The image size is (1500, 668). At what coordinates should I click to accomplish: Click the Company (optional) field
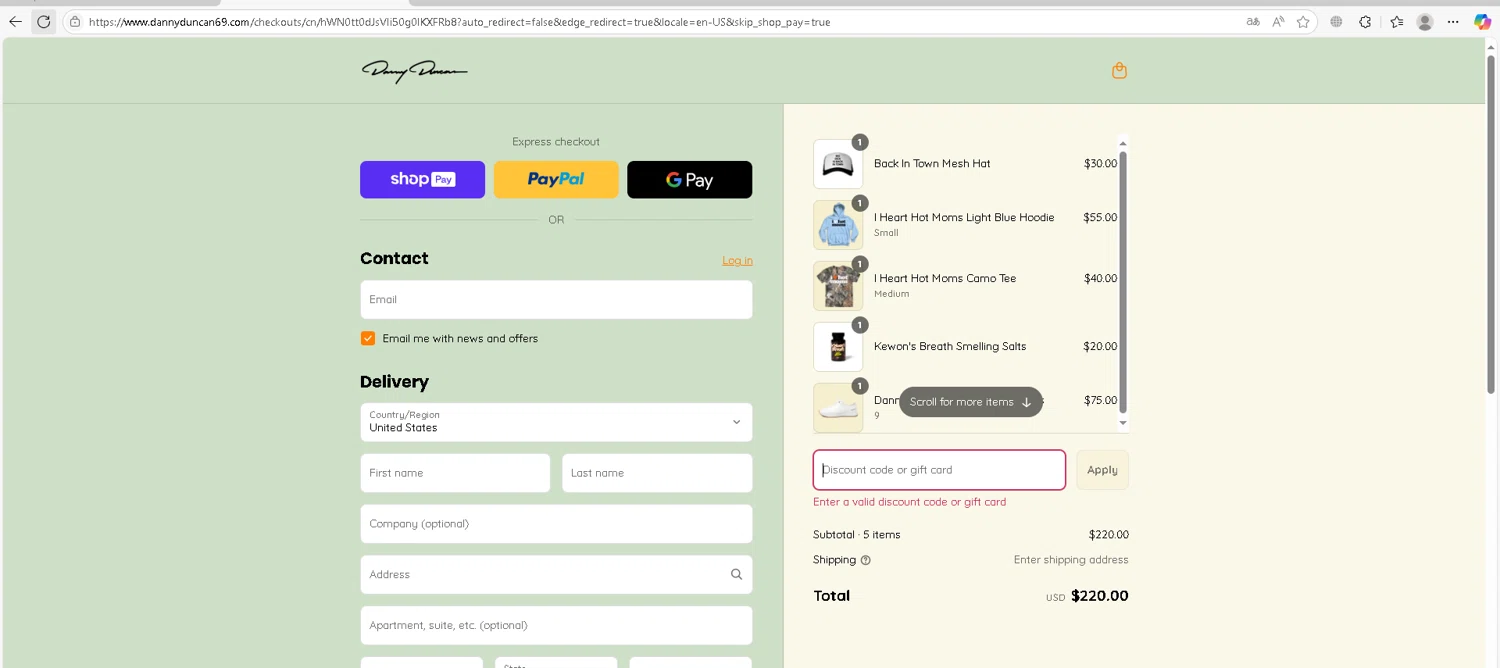(x=556, y=524)
